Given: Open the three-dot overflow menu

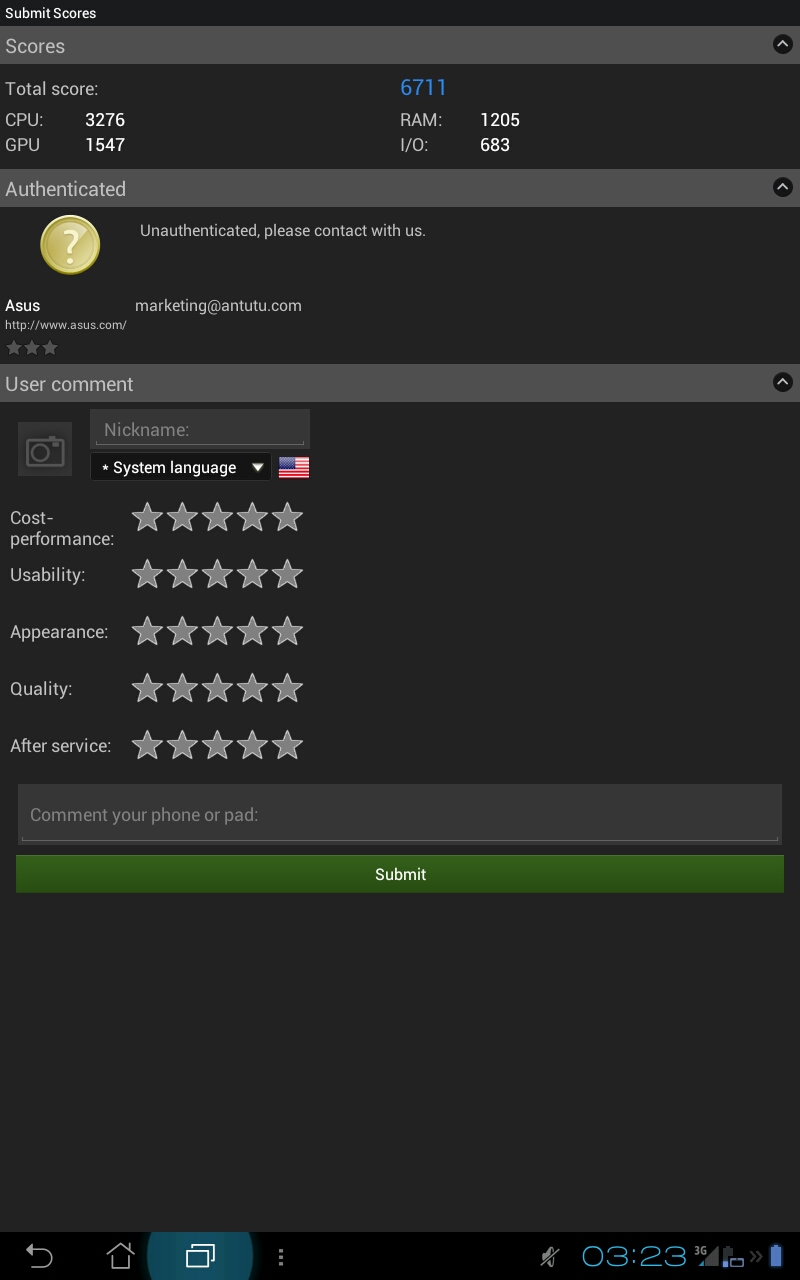Looking at the screenshot, I should [x=281, y=1257].
